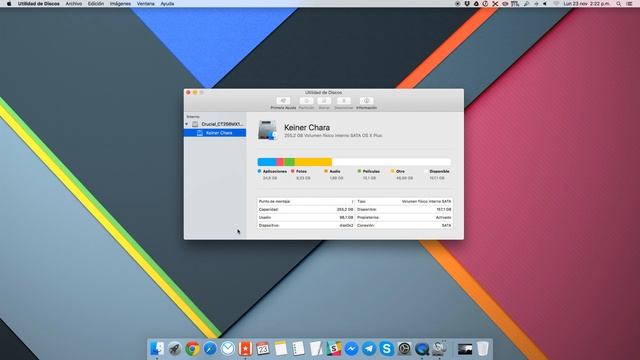The height and width of the screenshot is (360, 640).
Task: Click the volume speaker icon in menu bar
Action: point(545,4)
